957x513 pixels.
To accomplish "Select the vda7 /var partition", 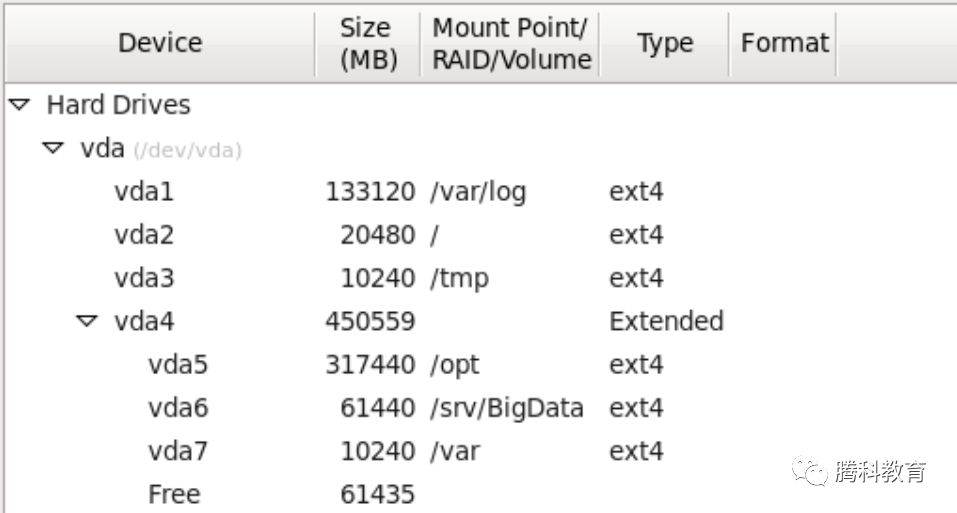I will click(x=178, y=451).
